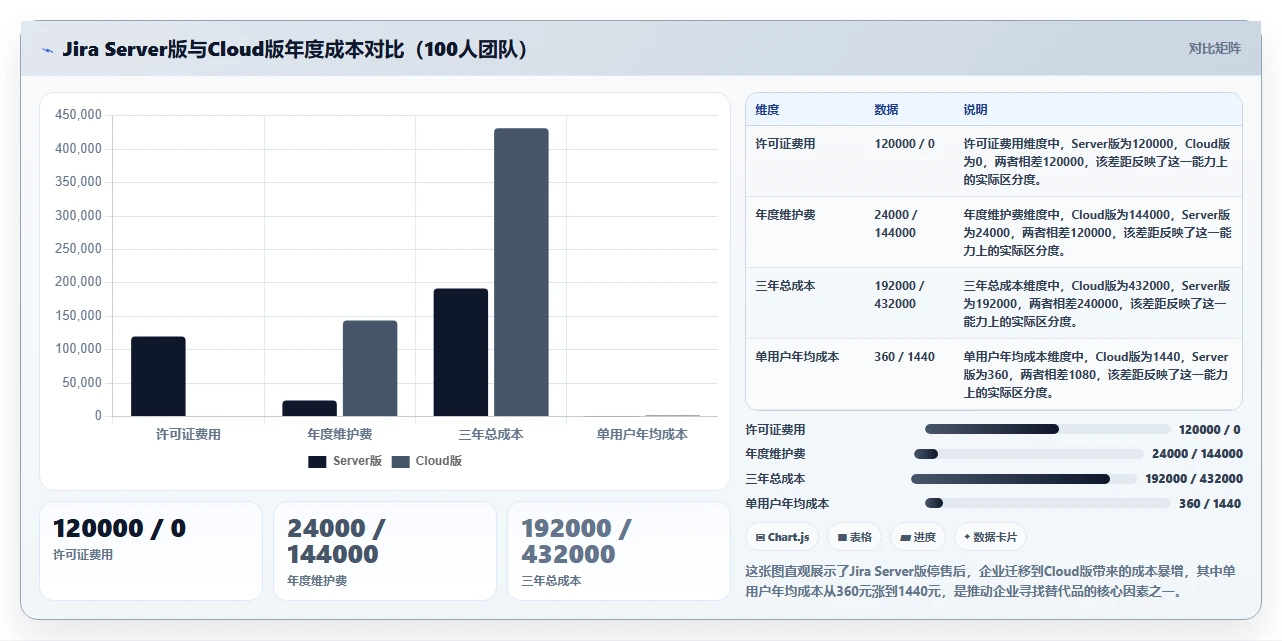The width and height of the screenshot is (1282, 641).
Task: Click '360 / 1440' value beside progress bar
Action: pyautogui.click(x=1210, y=504)
